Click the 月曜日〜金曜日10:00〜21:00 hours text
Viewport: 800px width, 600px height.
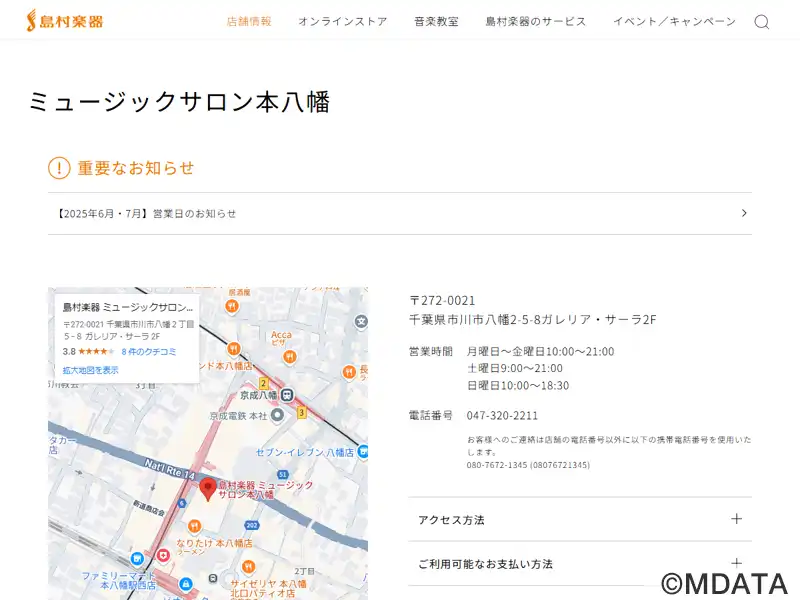[x=540, y=351]
